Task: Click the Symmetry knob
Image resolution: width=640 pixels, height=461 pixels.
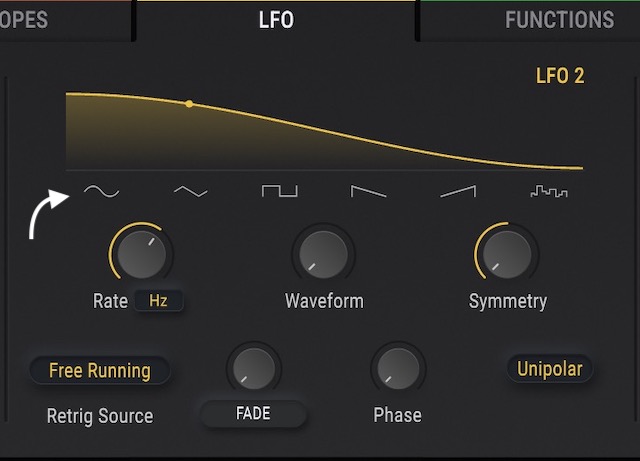Action: (x=506, y=254)
